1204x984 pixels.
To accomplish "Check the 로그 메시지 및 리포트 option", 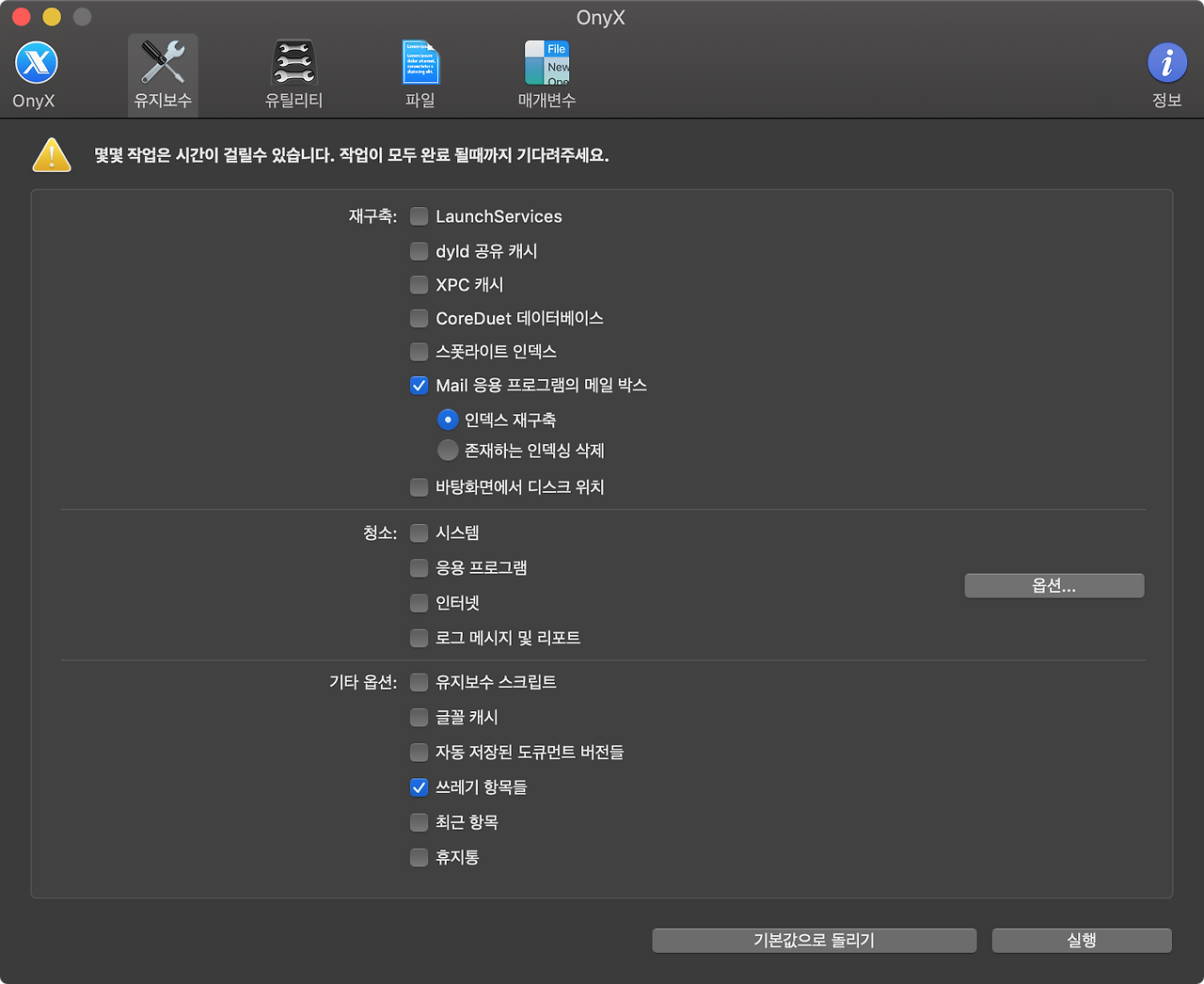I will pyautogui.click(x=419, y=638).
